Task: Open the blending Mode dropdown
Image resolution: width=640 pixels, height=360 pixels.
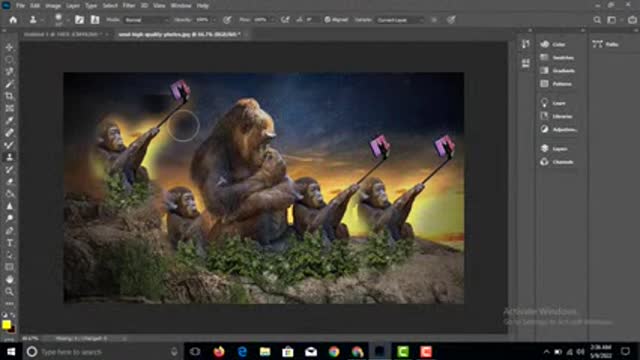Action: (146, 20)
